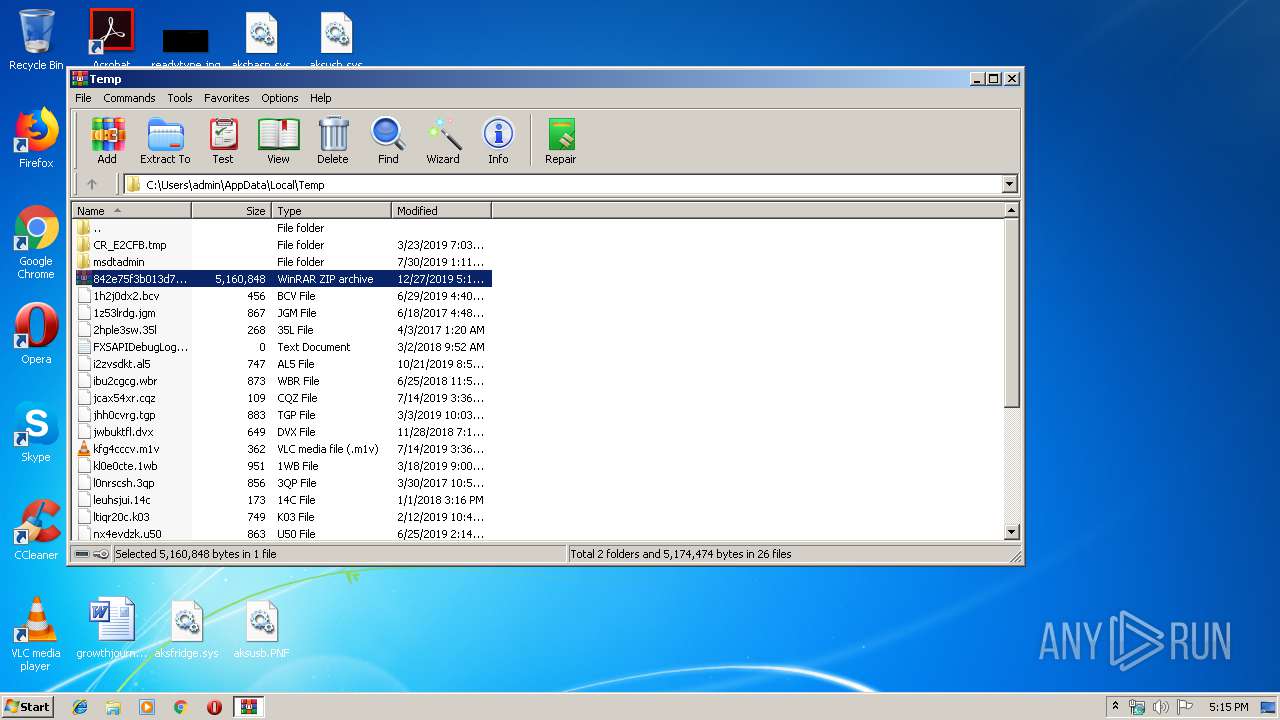Click the drive icon in status bar
Viewport: 1280px width, 720px height.
pyautogui.click(x=82, y=554)
